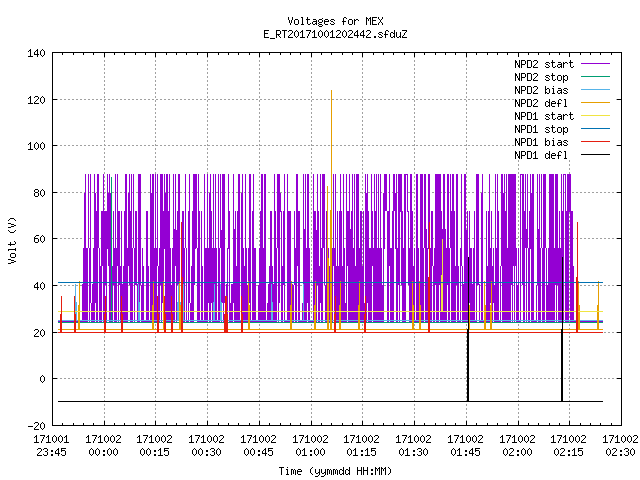Click the x-axis label 171002 00:00
The height and width of the screenshot is (480, 640).
(x=103, y=446)
